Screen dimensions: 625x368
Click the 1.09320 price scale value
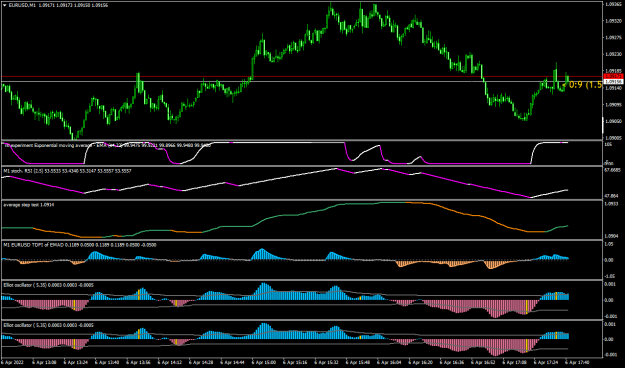(613, 22)
